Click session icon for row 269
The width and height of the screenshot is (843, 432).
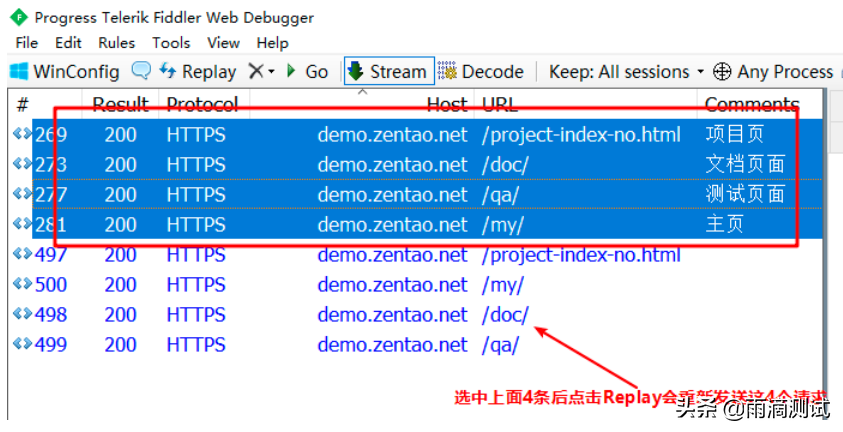pyautogui.click(x=22, y=134)
